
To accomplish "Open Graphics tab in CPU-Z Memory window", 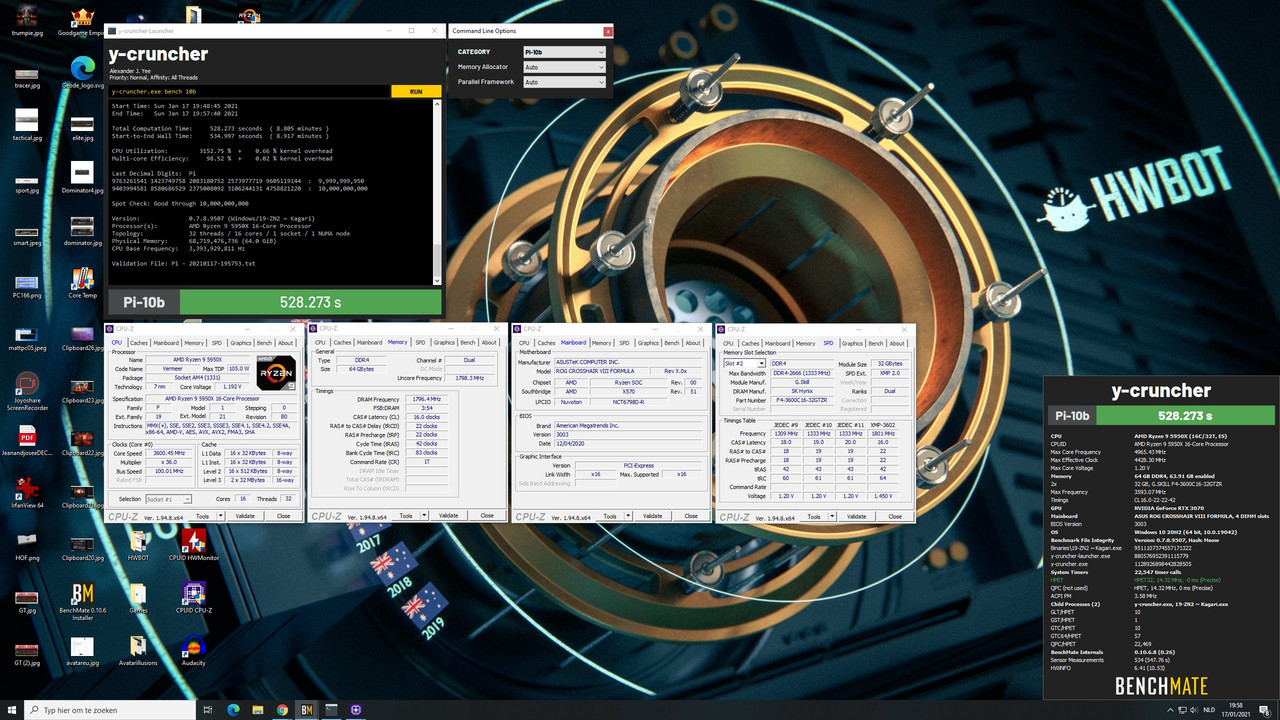I will 445,343.
